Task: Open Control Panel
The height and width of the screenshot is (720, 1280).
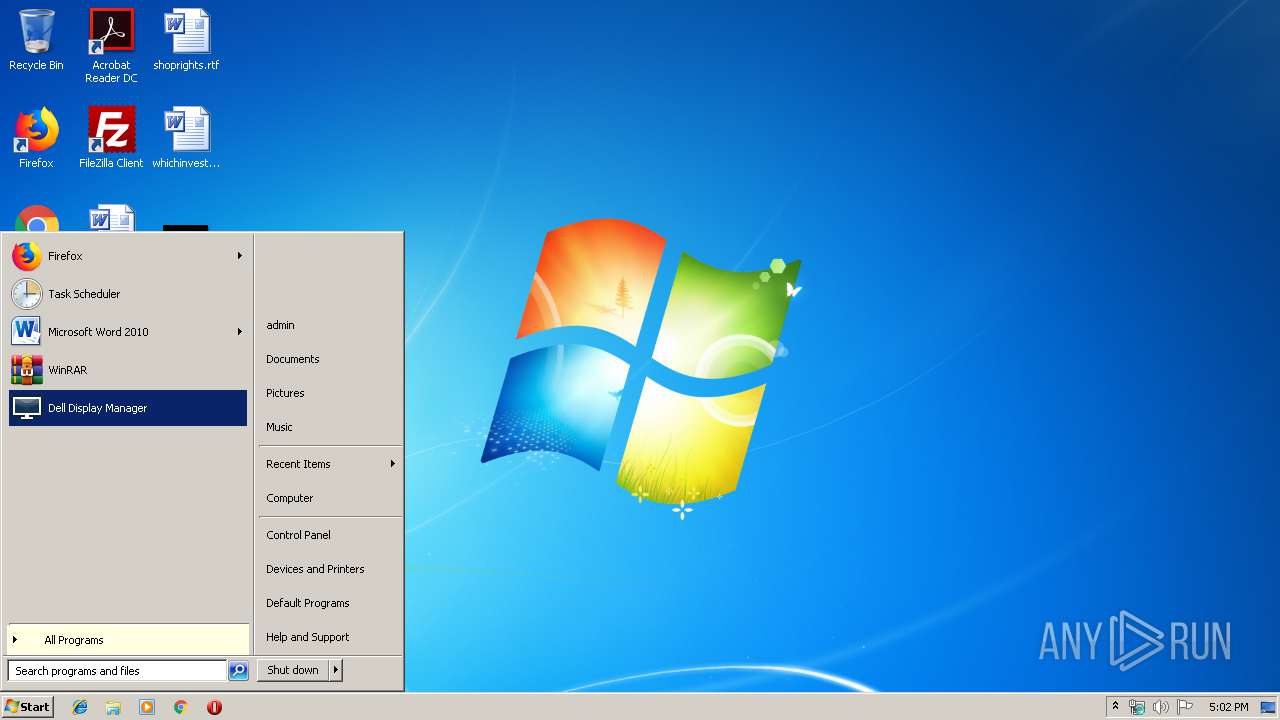Action: click(330, 535)
